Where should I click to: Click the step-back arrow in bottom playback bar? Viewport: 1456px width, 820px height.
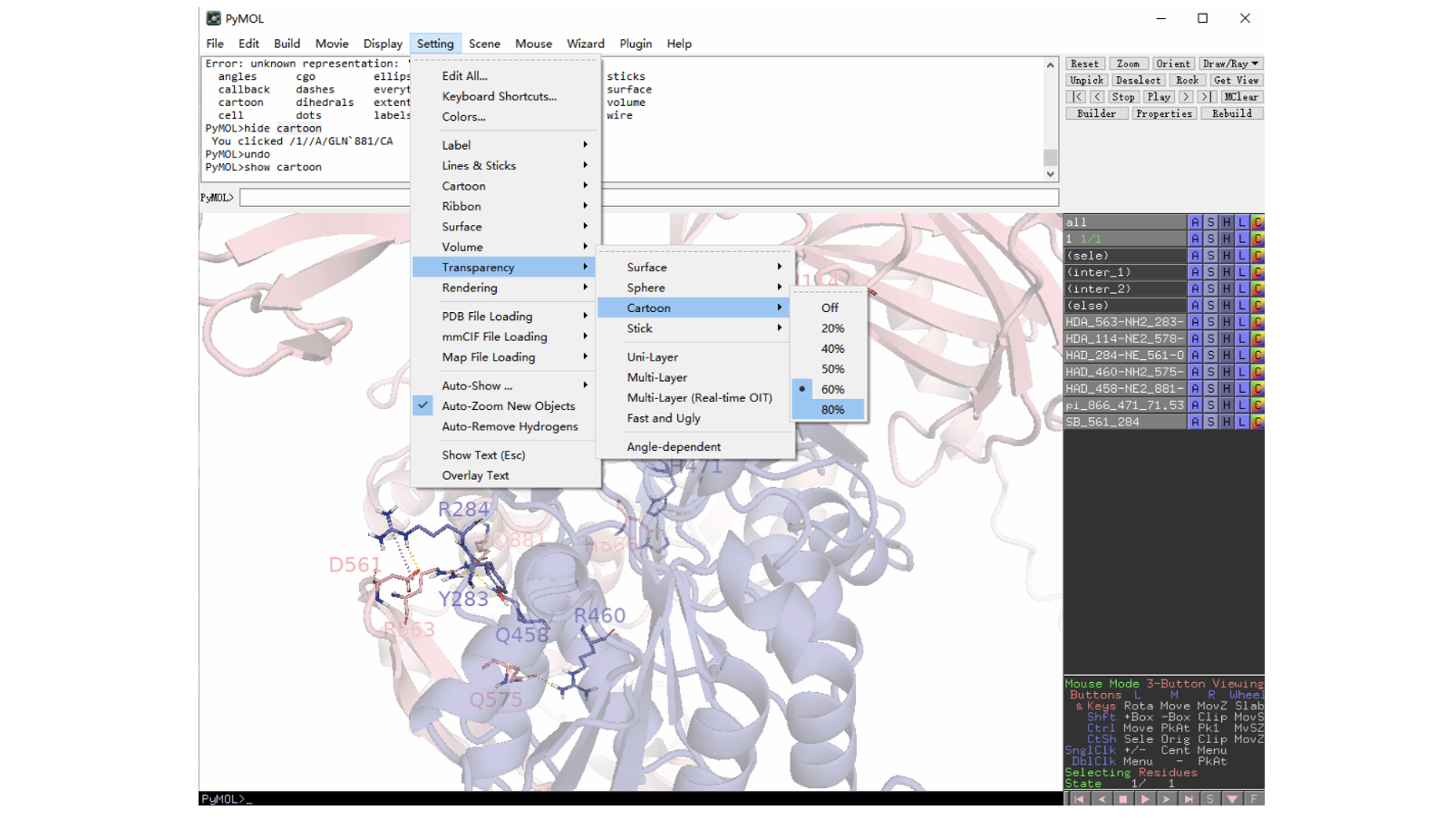tap(1102, 799)
